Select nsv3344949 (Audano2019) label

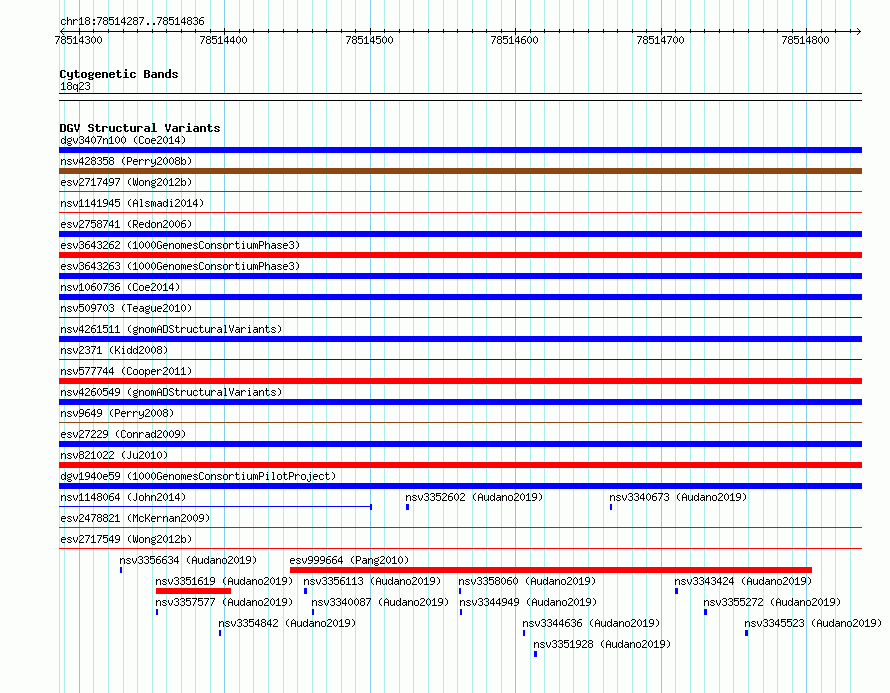pos(528,602)
